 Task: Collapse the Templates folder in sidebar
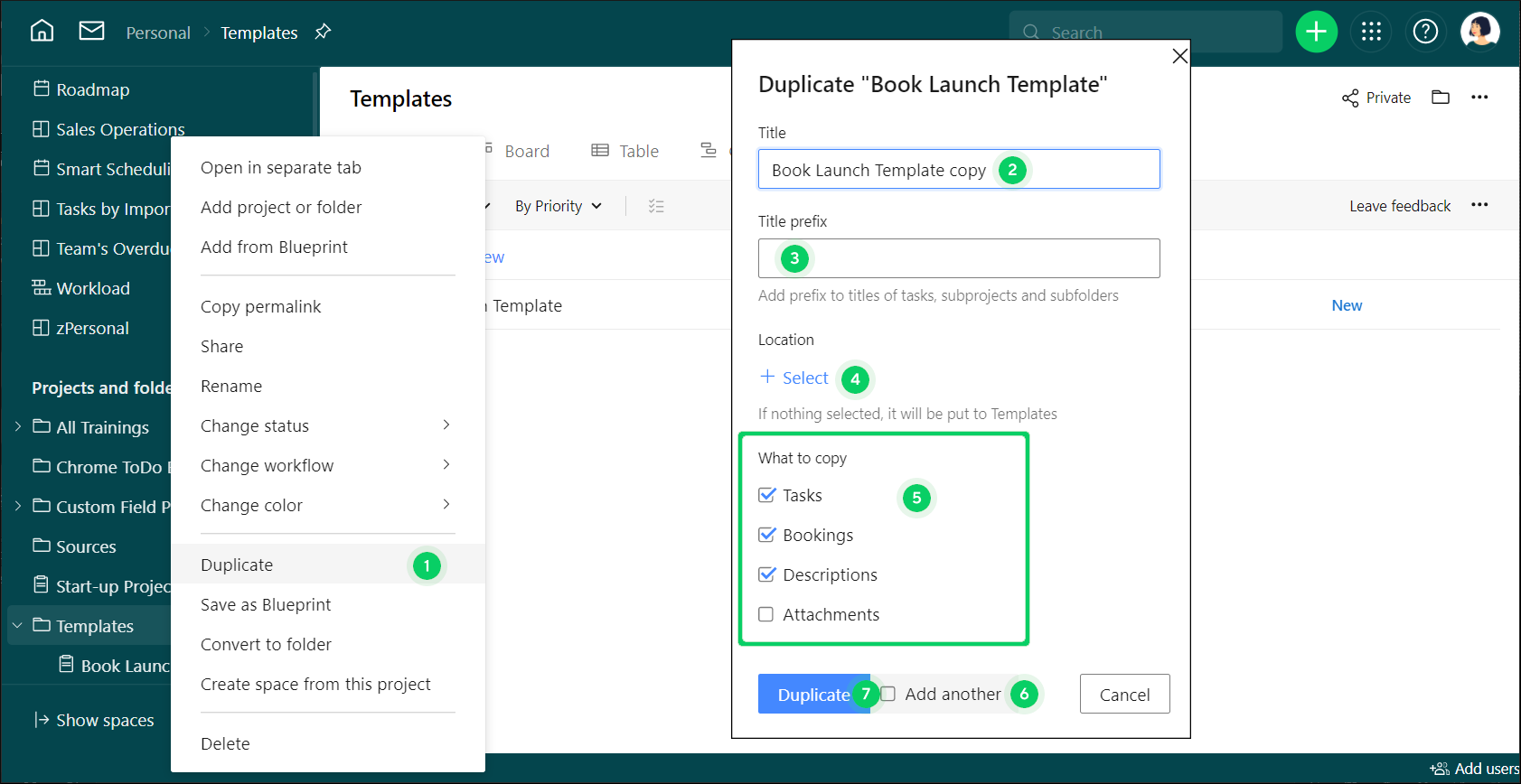click(x=17, y=626)
